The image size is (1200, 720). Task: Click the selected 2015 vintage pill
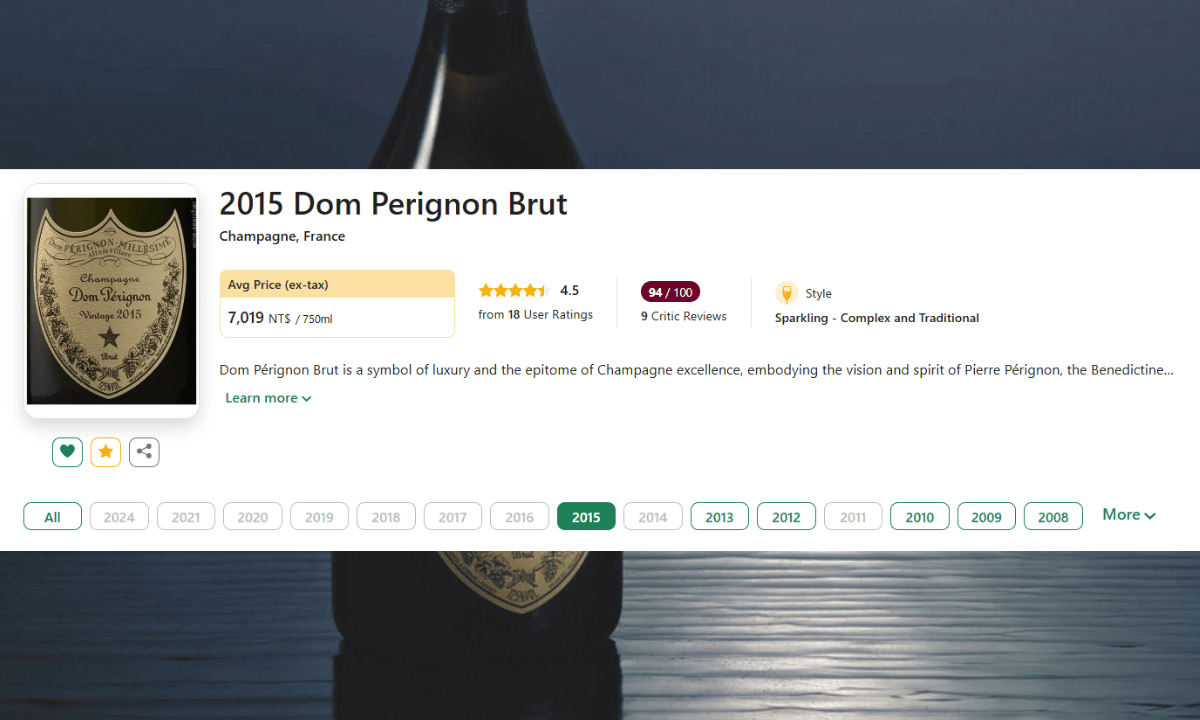pos(586,516)
